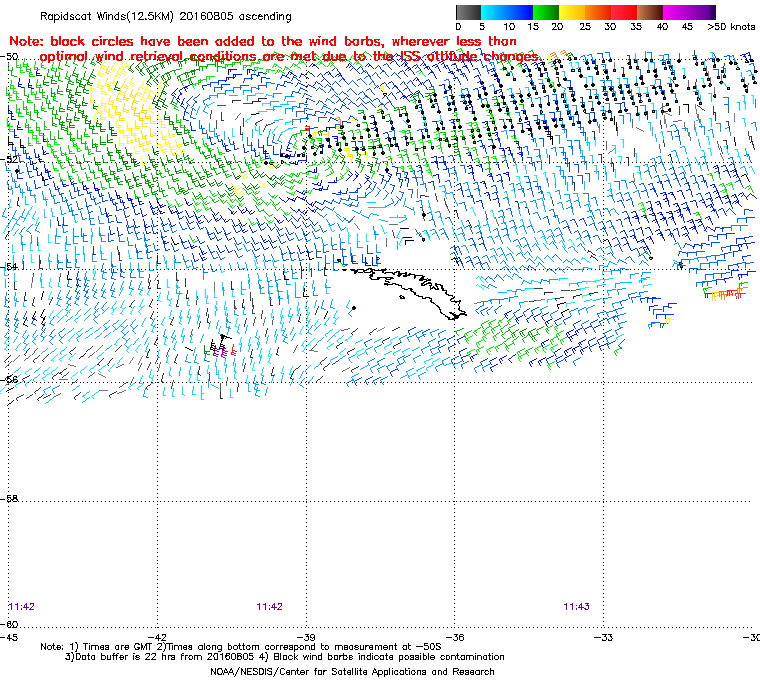Click the "-60" latitude axis label

tap(10, 624)
